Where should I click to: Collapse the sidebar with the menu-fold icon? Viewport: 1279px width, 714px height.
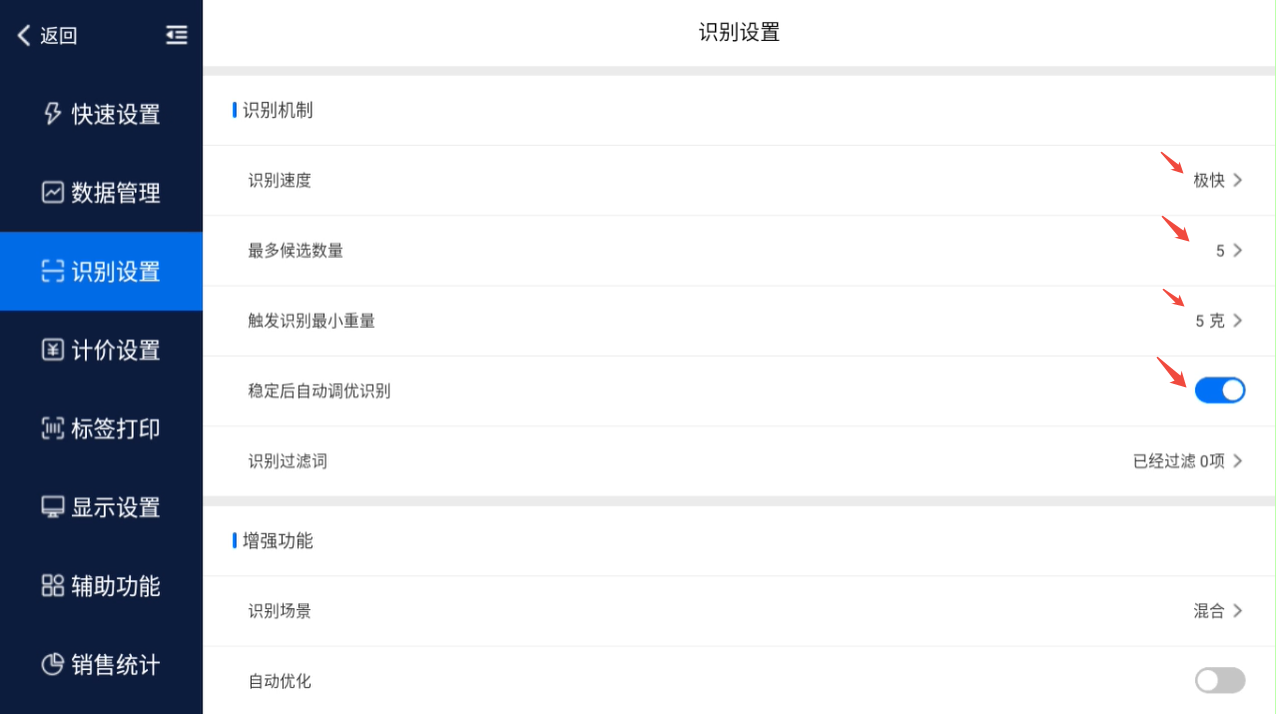tap(176, 36)
